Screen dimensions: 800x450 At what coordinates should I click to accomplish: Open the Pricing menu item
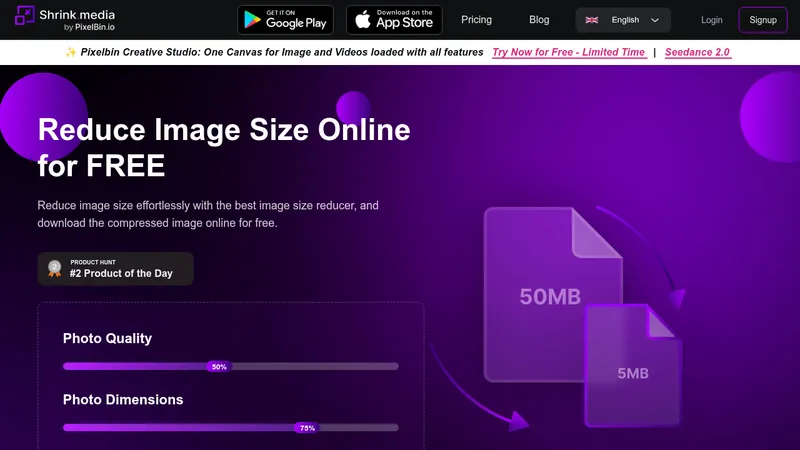[477, 20]
